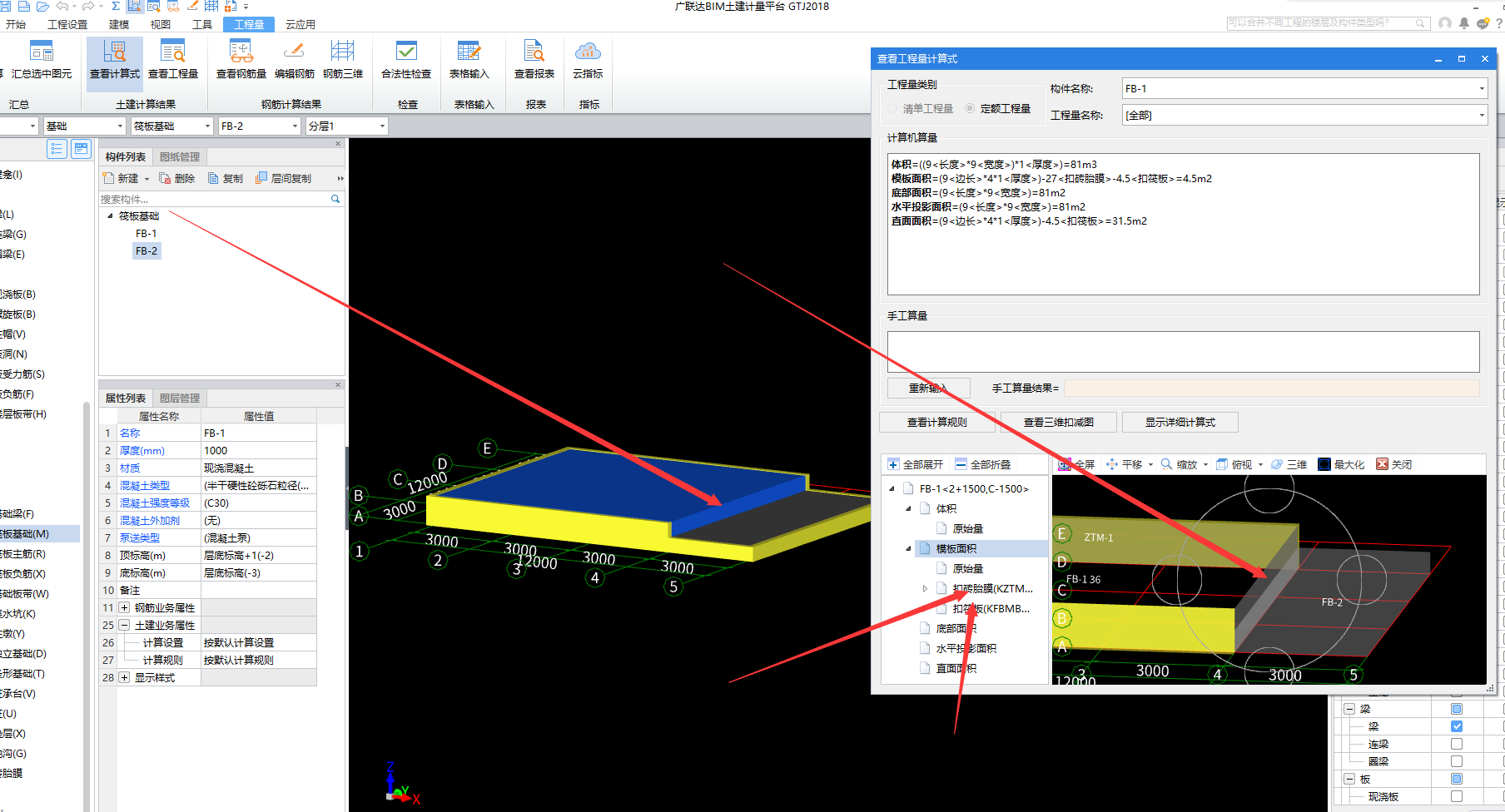
Task: Toggle 现浇板 display checkbox
Action: [x=1457, y=796]
